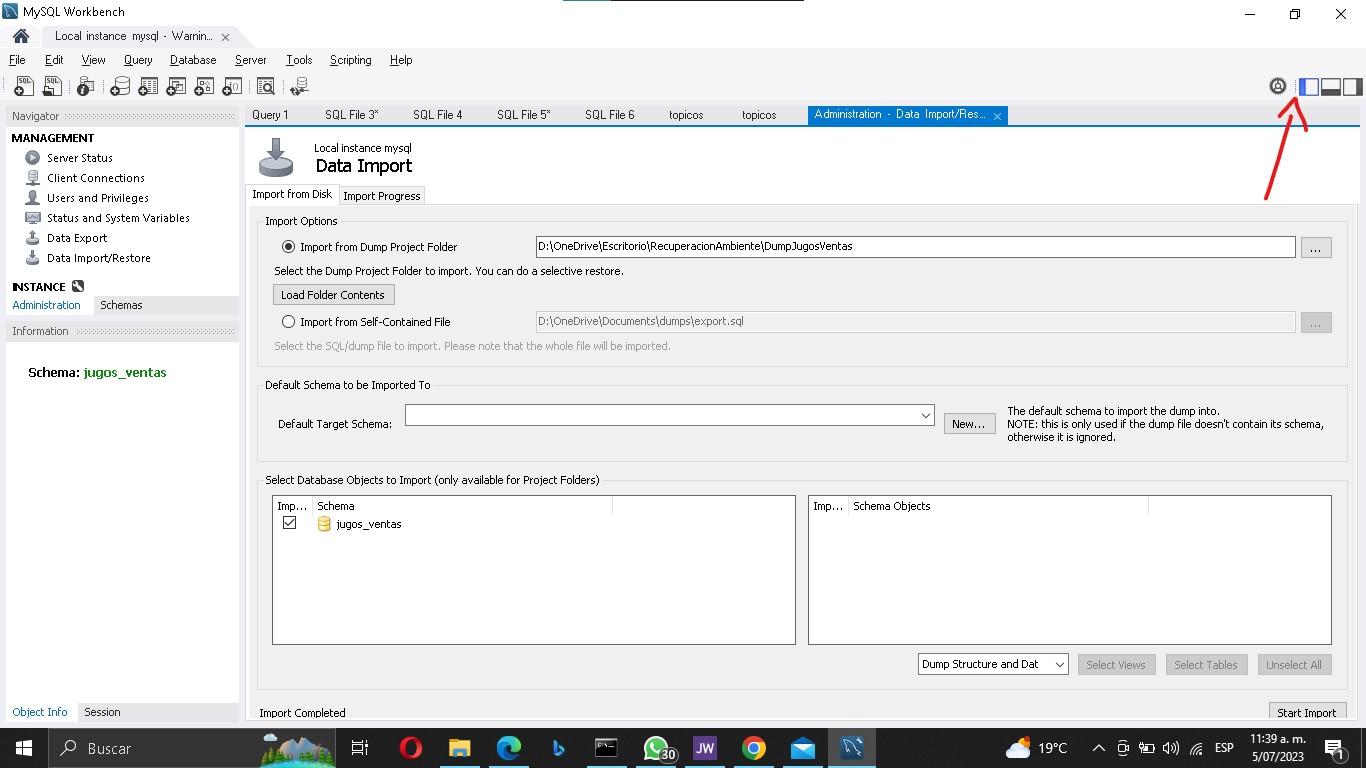Open Data Import/Restore in Navigator
This screenshot has width=1366, height=768.
click(x=99, y=258)
